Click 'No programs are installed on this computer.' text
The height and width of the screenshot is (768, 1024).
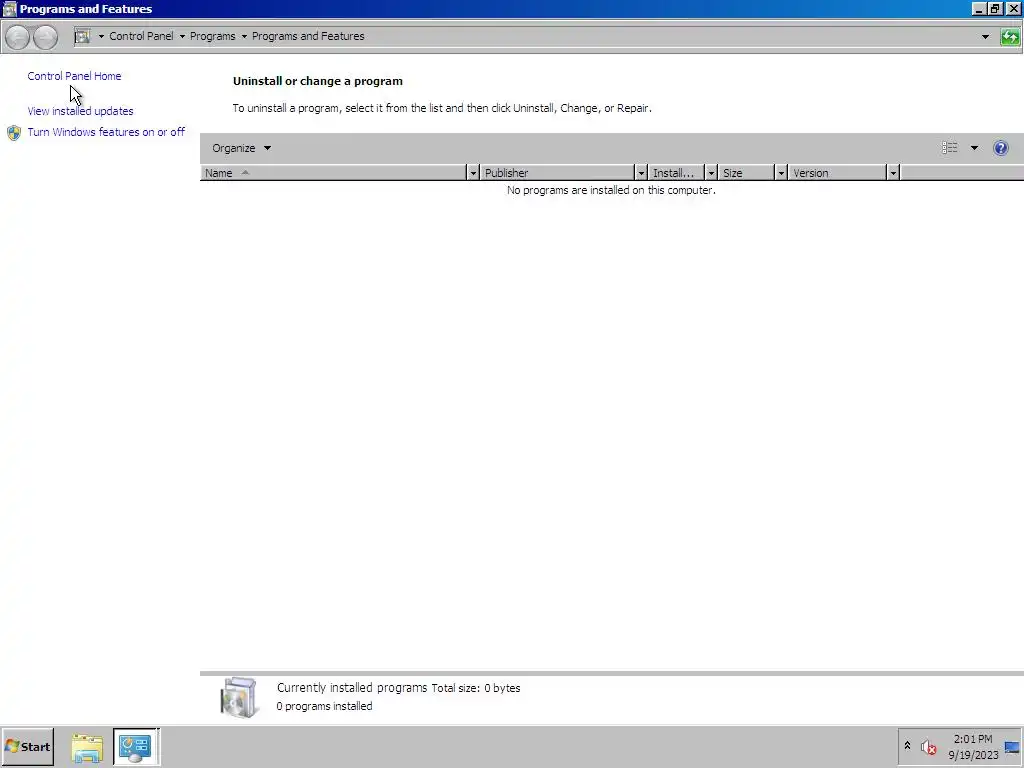coord(611,190)
